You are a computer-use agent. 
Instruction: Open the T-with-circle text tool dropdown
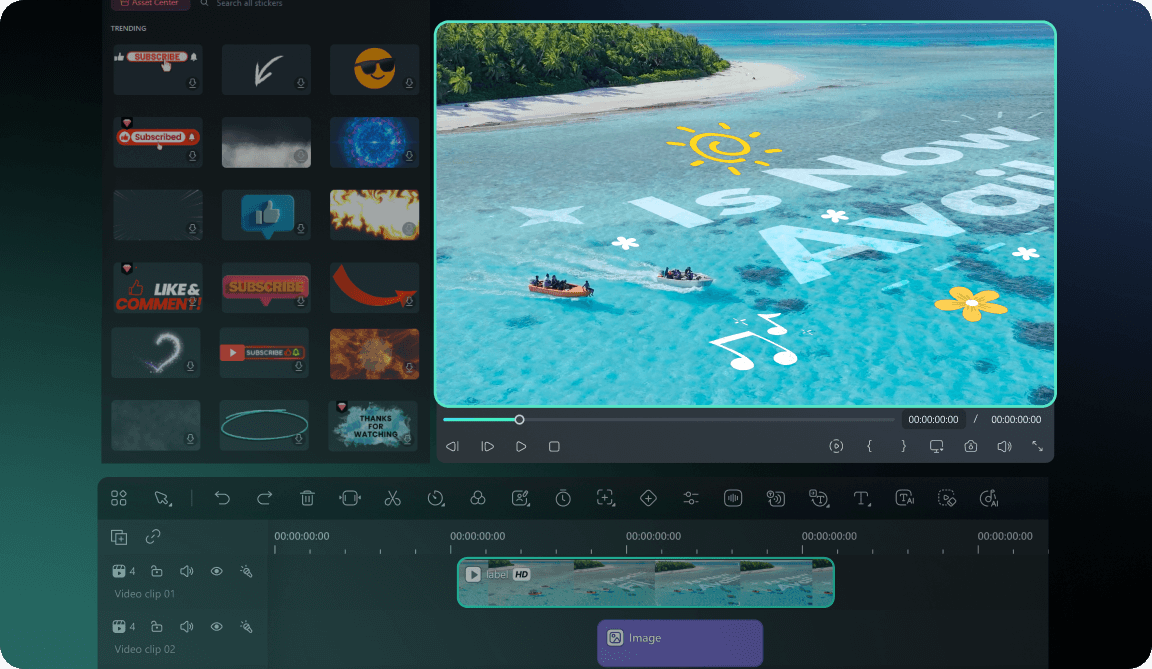[818, 499]
